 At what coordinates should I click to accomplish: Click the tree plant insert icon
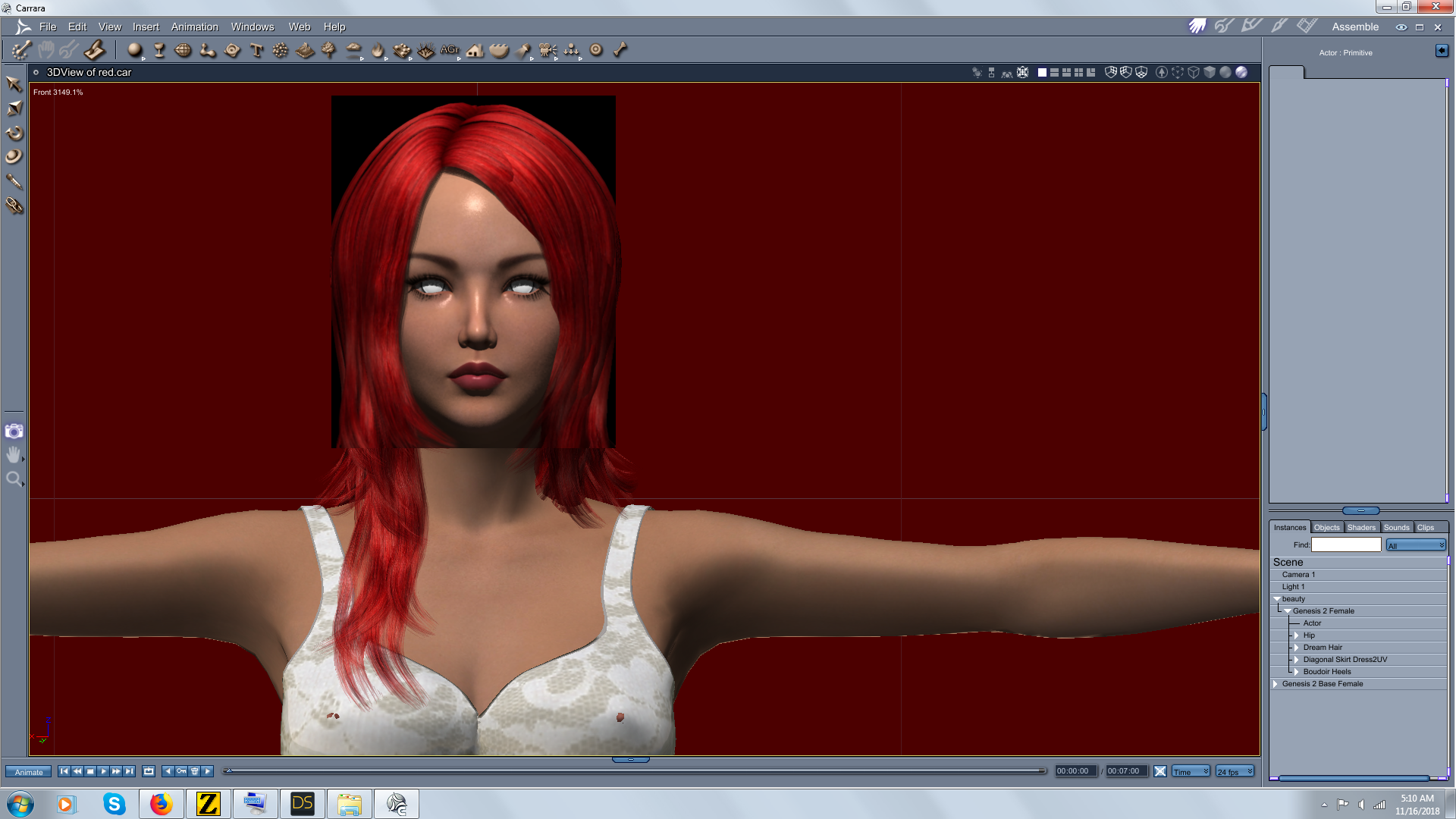coord(328,50)
